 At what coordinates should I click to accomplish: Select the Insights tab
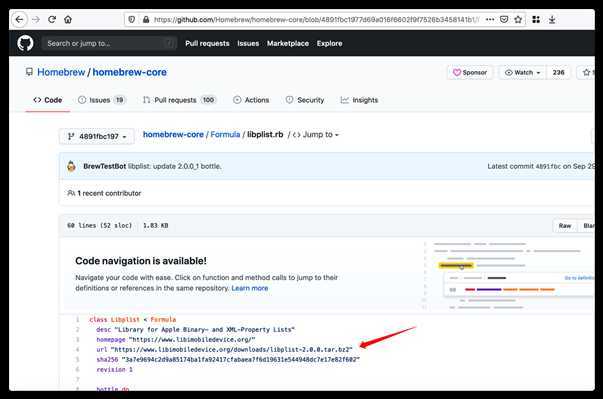click(359, 100)
